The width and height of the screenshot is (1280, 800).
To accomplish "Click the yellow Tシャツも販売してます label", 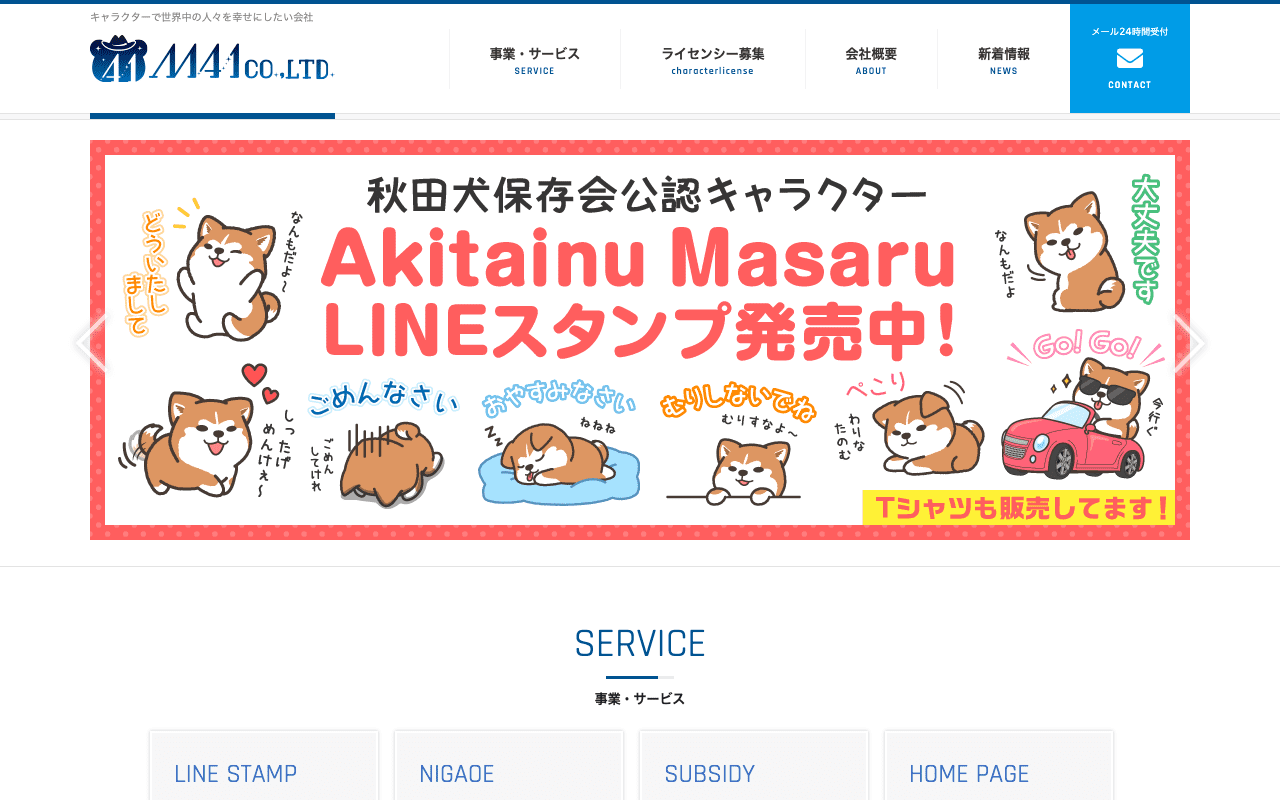I will [x=1018, y=507].
